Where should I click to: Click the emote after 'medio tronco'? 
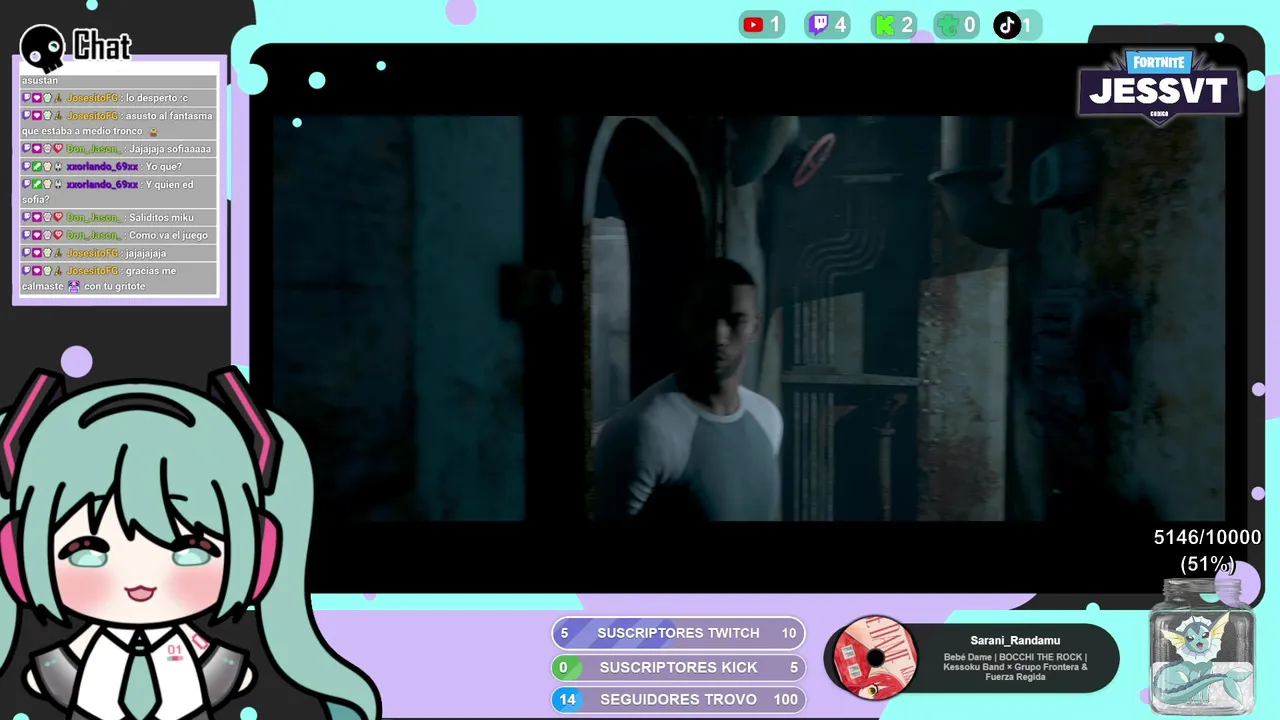(x=153, y=132)
